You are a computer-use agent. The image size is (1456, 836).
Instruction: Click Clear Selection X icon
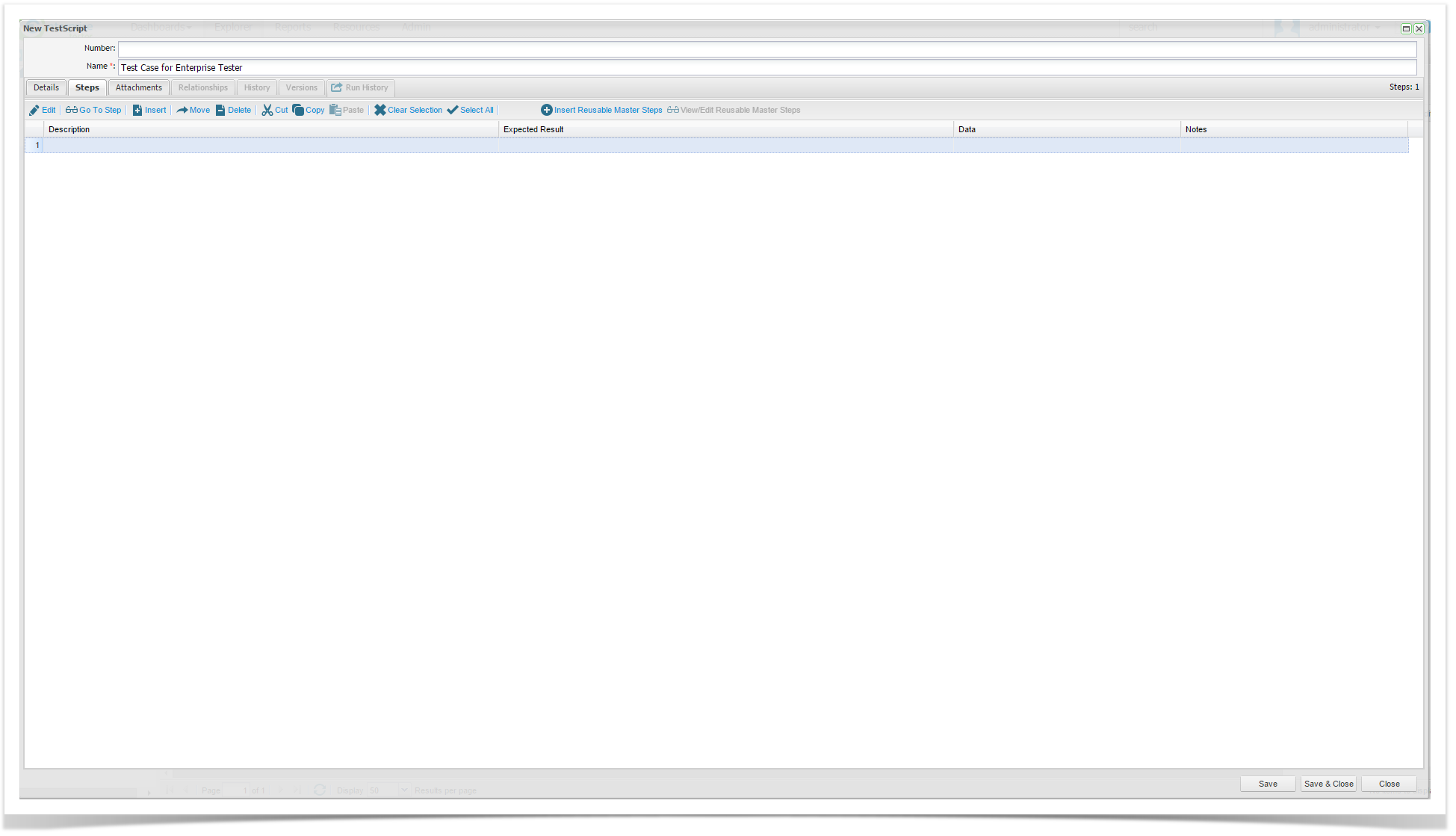coord(380,111)
